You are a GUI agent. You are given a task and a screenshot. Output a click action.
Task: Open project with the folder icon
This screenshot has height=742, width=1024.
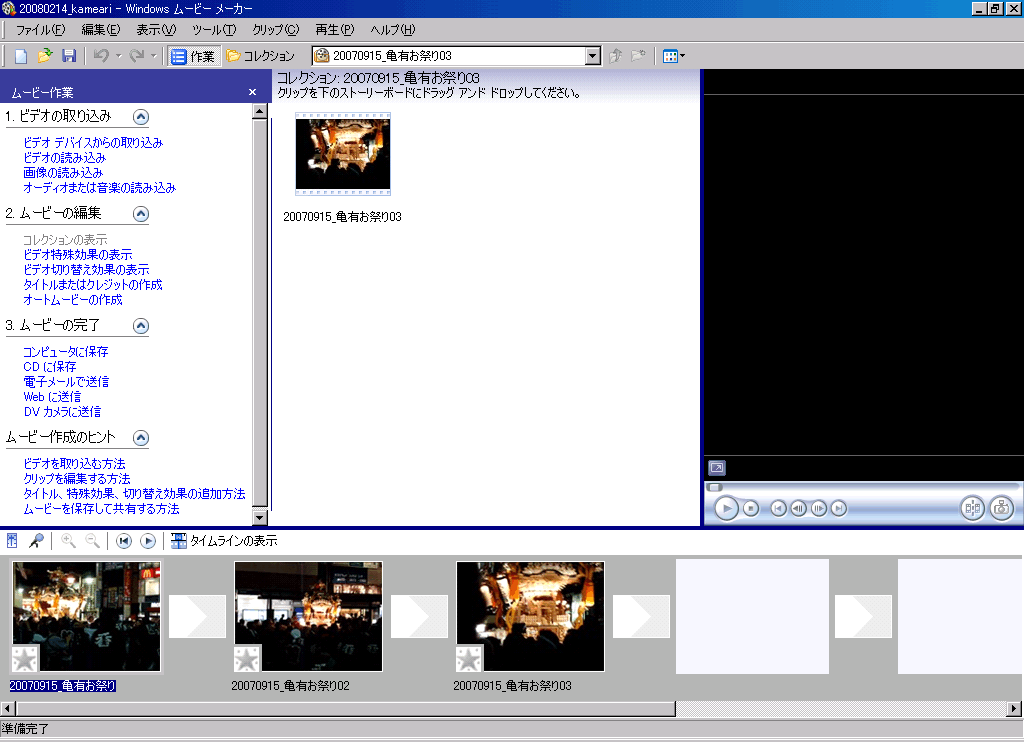[45, 56]
